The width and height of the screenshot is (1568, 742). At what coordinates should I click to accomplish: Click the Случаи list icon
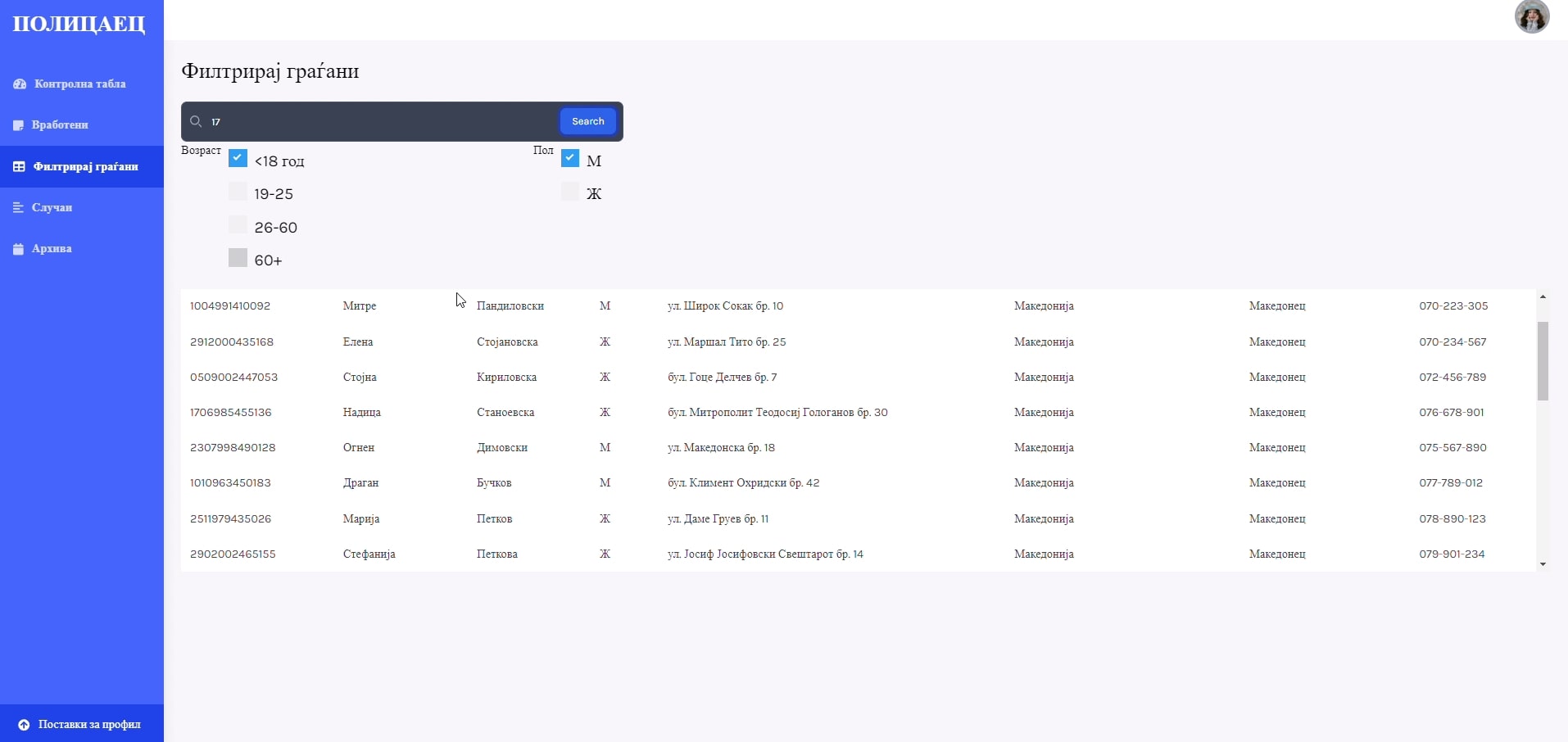tap(19, 208)
